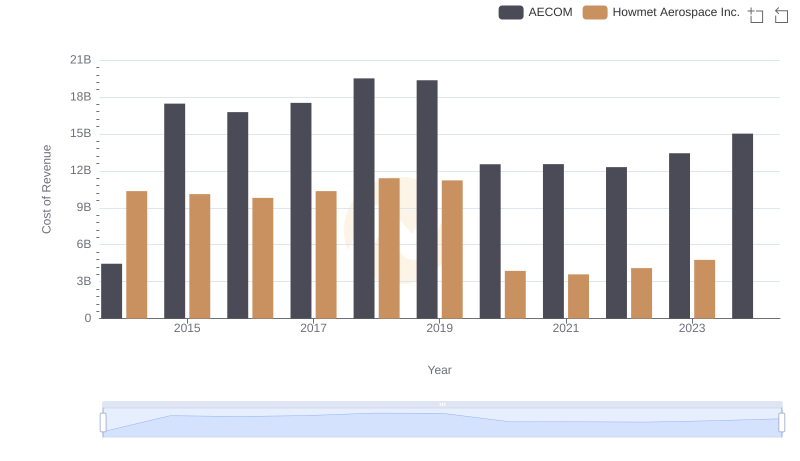This screenshot has height=461, width=800.
Task: Click the AECOM bar for 2021
Action: 554,241
